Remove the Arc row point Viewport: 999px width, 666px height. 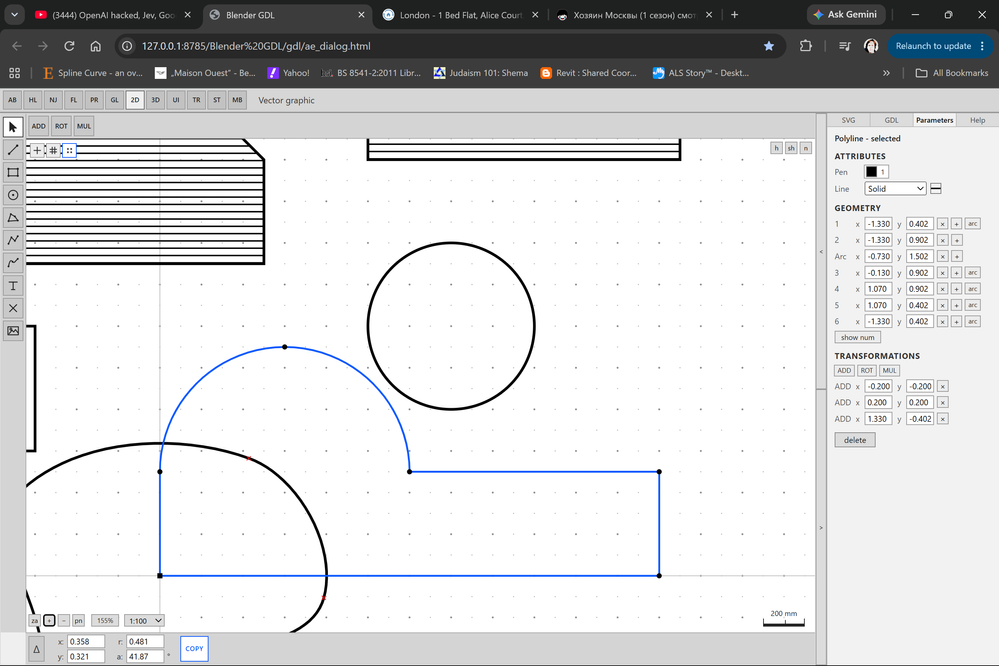pos(942,256)
